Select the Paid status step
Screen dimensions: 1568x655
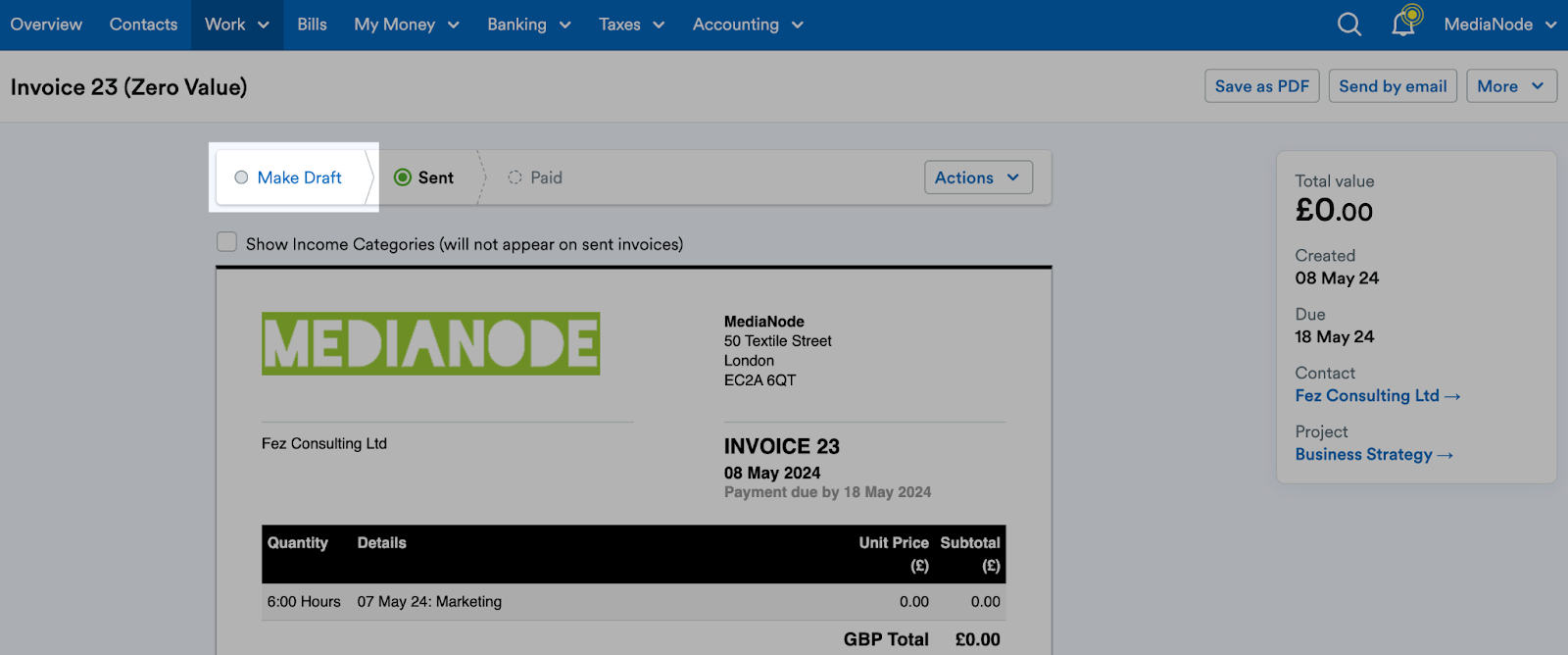point(535,177)
